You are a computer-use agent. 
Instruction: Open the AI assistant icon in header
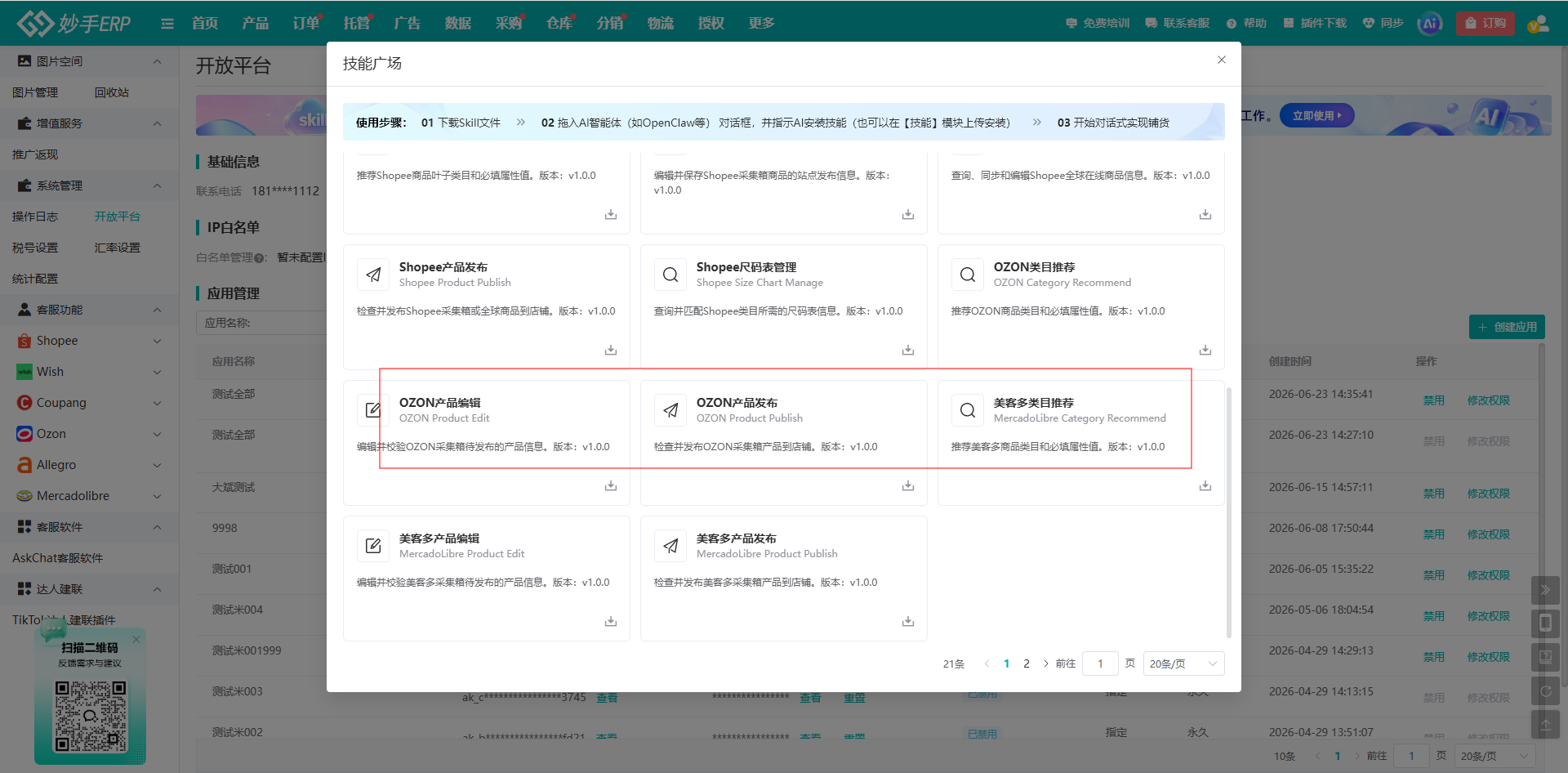point(1430,23)
